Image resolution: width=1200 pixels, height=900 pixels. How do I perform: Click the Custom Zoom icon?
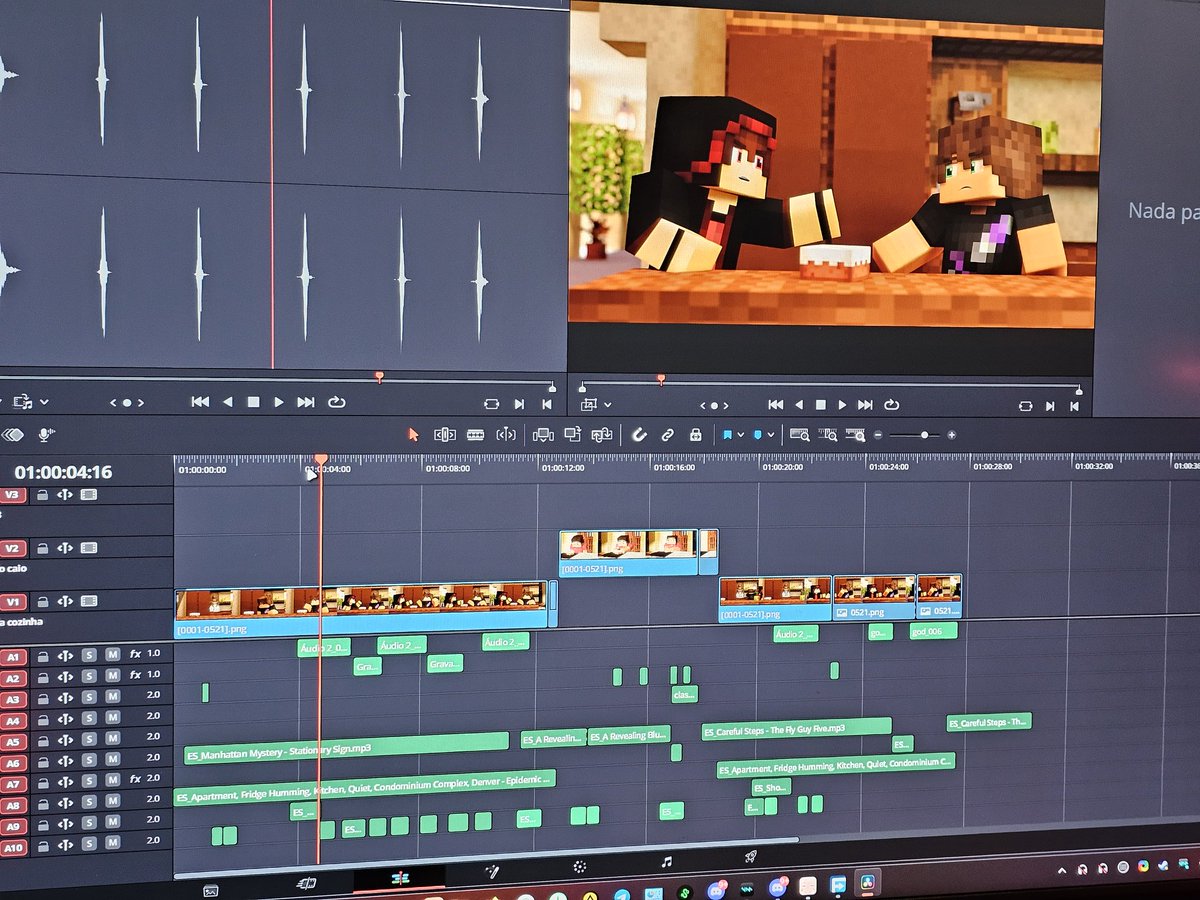point(855,435)
